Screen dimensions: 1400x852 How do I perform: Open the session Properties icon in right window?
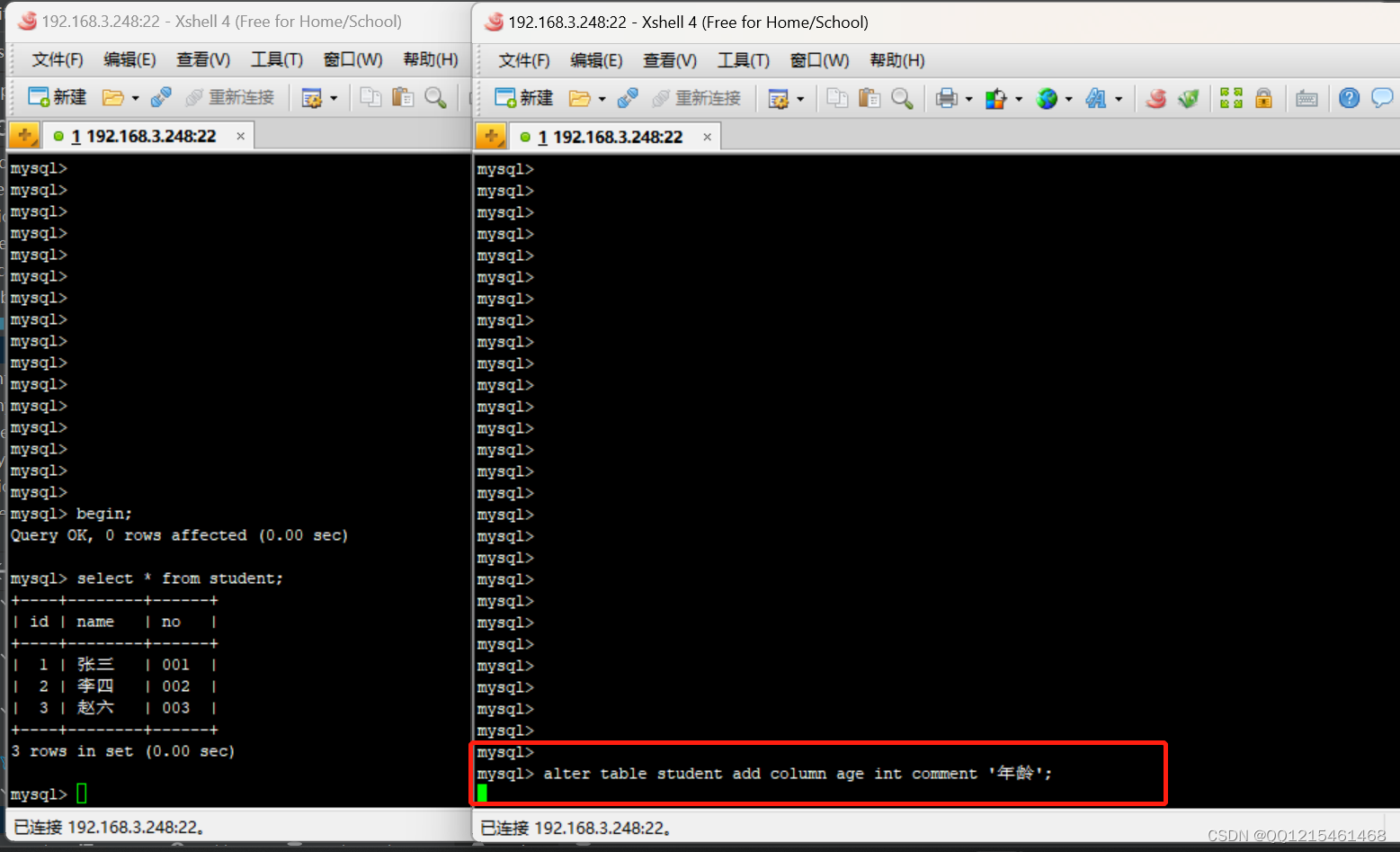point(779,98)
